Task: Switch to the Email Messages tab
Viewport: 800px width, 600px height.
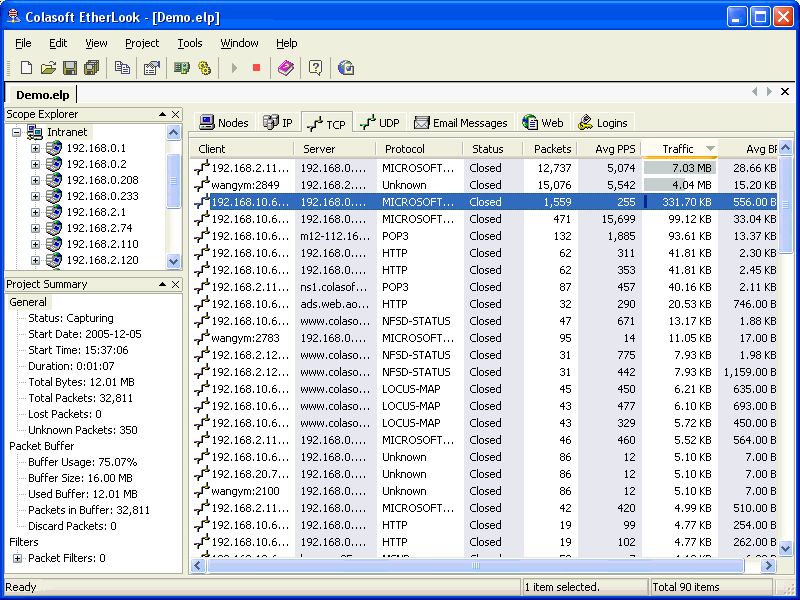Action: coord(460,122)
